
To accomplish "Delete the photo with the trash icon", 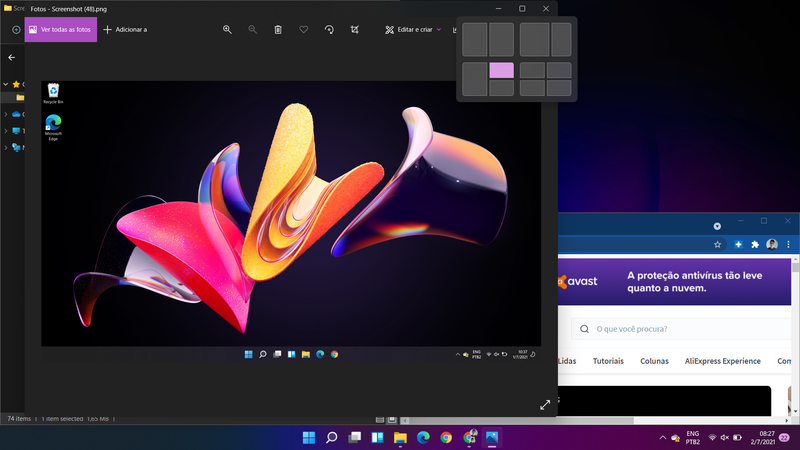I will point(278,30).
